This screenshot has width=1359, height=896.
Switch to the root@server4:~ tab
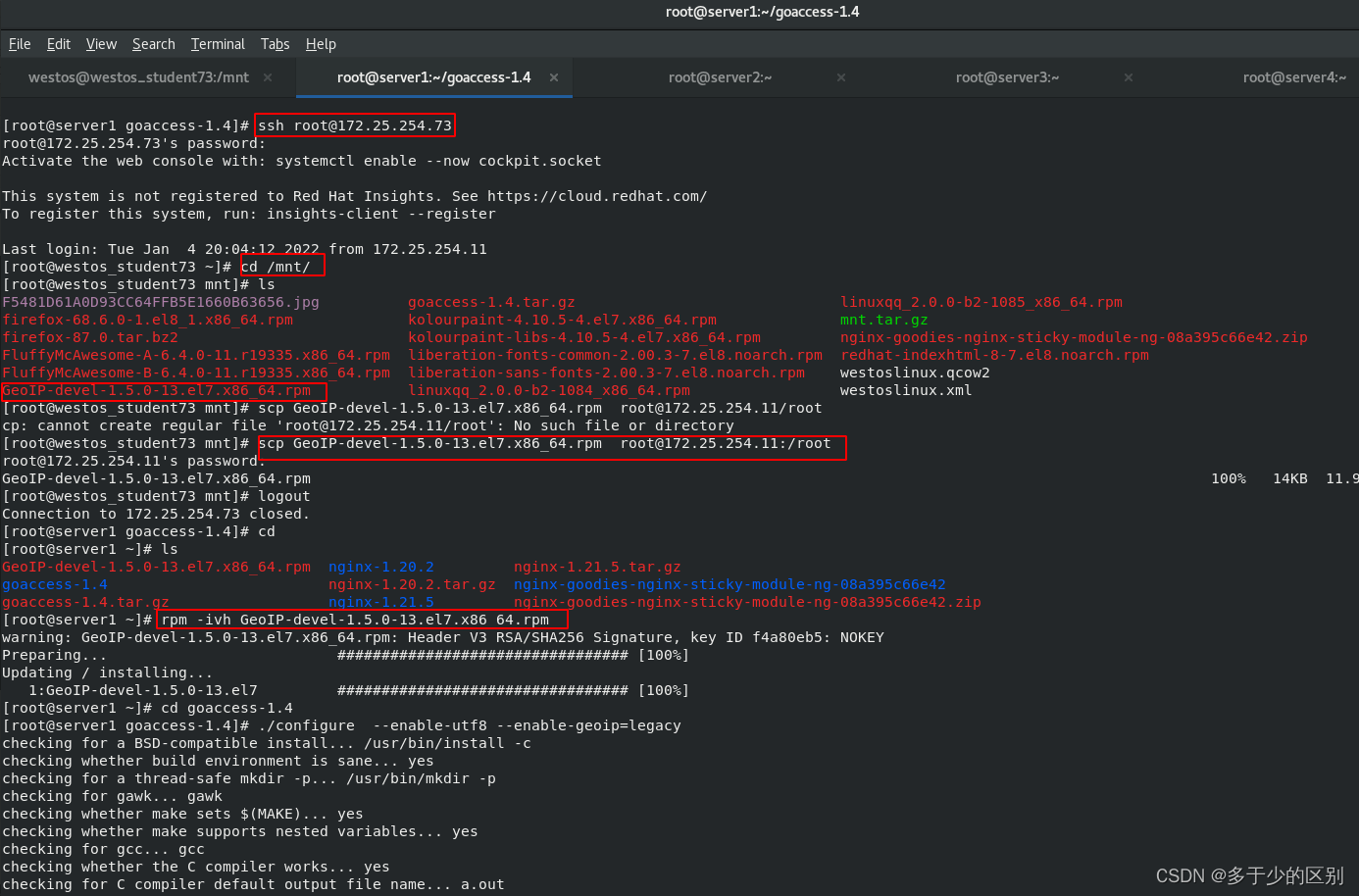(1294, 77)
